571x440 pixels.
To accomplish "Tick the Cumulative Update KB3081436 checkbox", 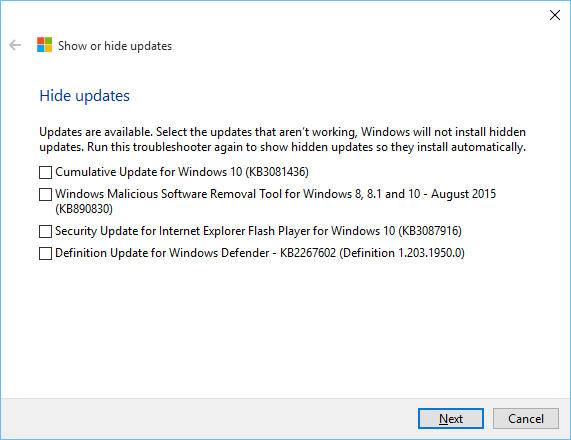I will click(x=45, y=172).
